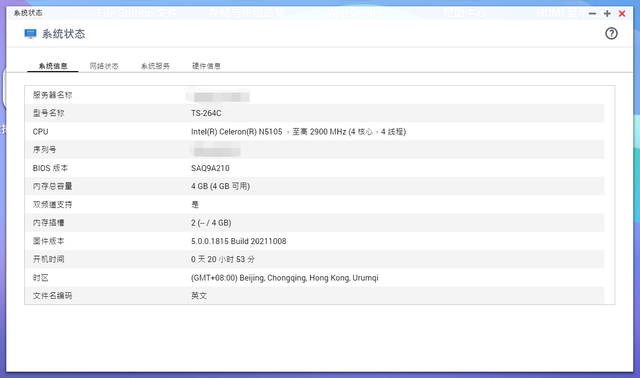
Task: Click the memory slot value 2 (-- / 4 GB)
Action: (211, 223)
